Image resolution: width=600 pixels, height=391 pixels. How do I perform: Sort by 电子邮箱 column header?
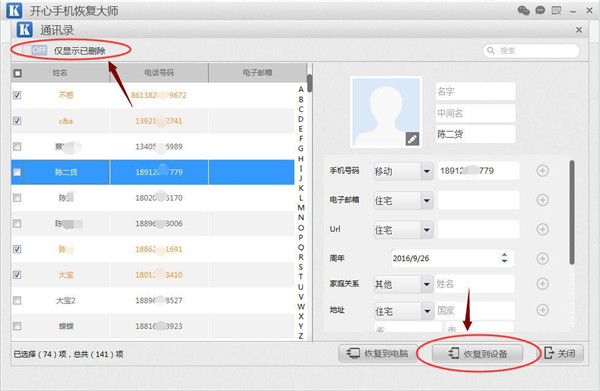[x=258, y=73]
